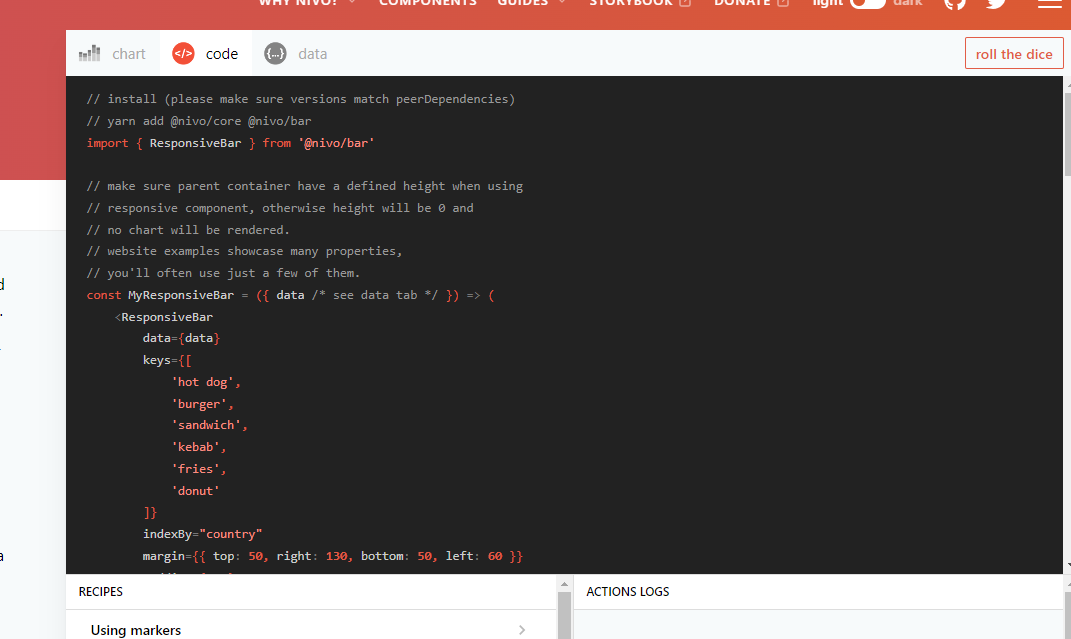Click the keys={[ code line

[x=167, y=360]
